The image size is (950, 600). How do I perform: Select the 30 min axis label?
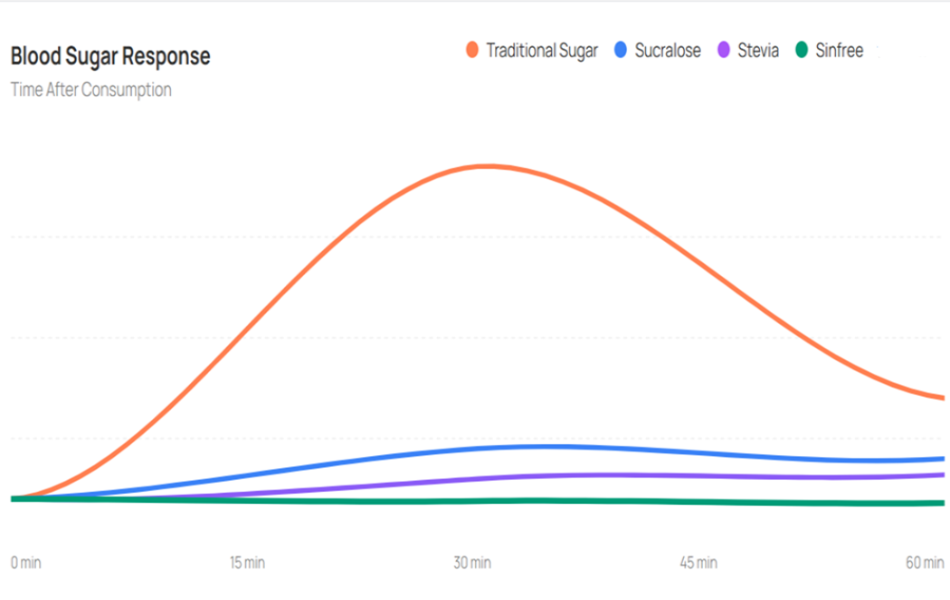click(x=472, y=563)
